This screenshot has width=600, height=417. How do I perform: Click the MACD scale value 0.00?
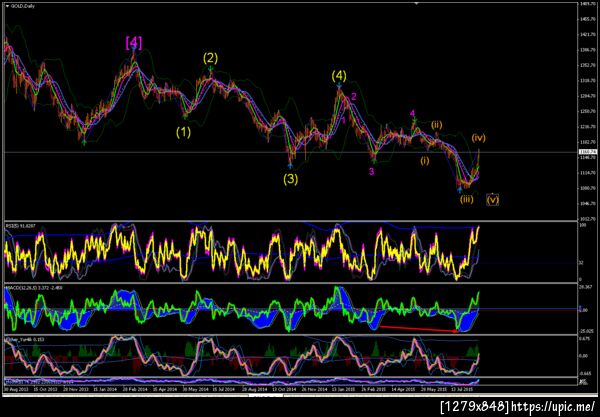click(584, 311)
